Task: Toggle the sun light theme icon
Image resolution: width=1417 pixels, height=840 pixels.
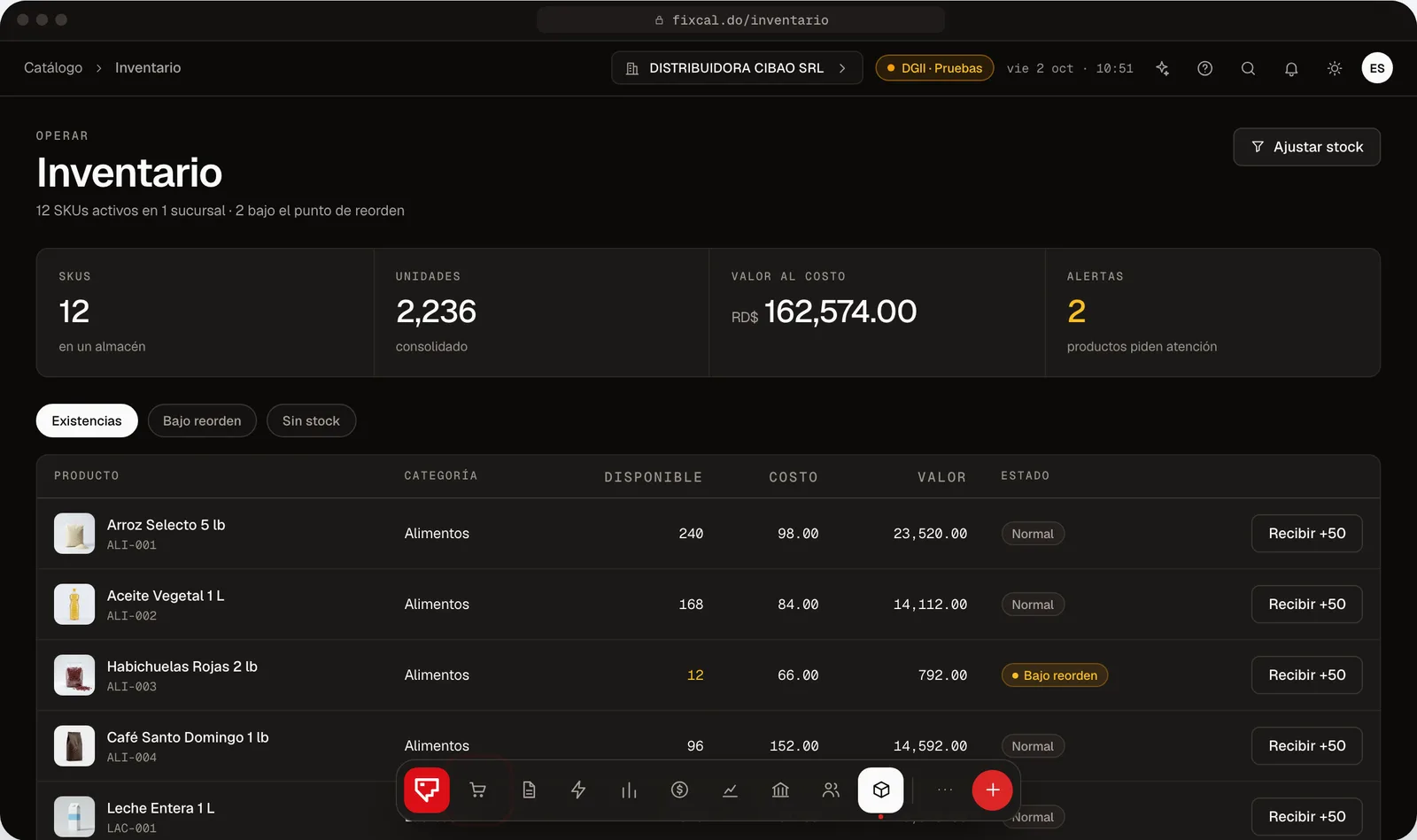Action: (x=1335, y=68)
